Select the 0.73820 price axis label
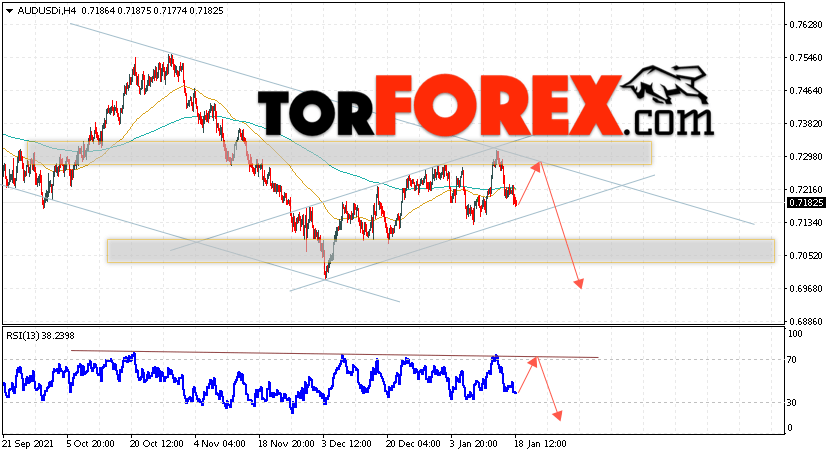Image resolution: width=830 pixels, height=455 pixels. (806, 124)
